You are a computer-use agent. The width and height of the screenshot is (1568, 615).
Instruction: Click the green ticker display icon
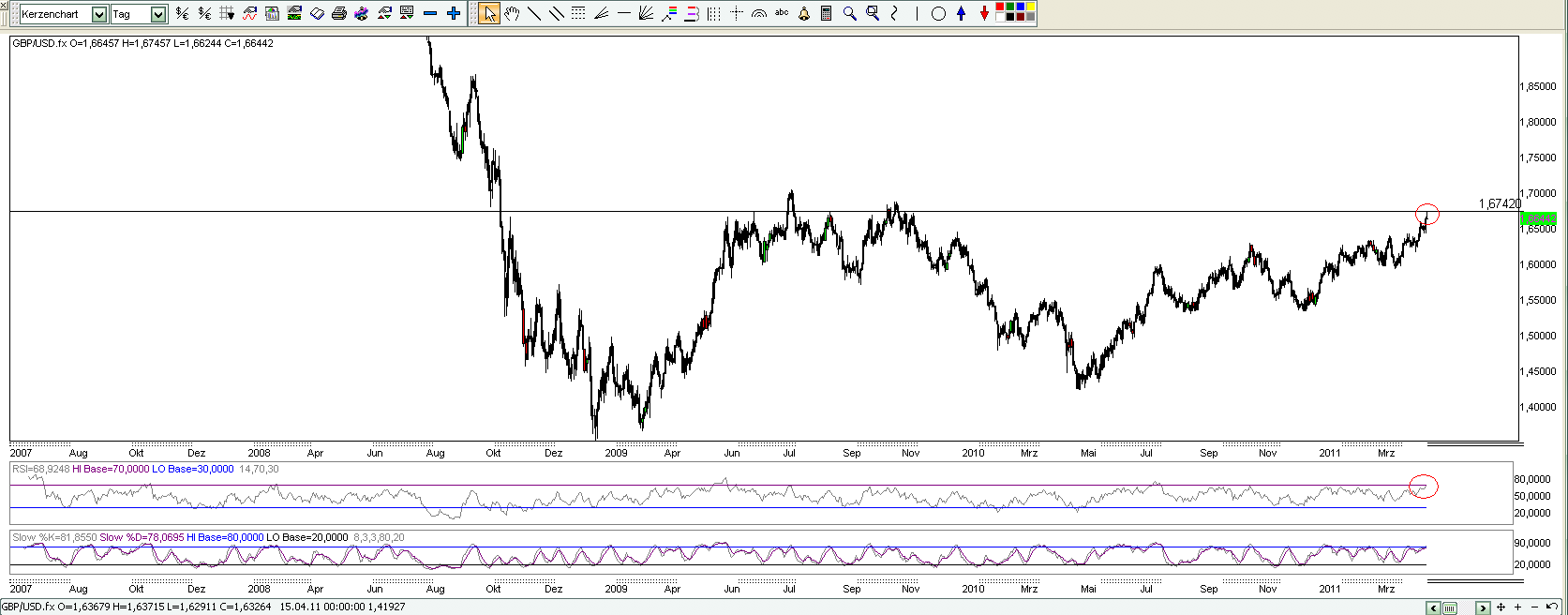294,13
